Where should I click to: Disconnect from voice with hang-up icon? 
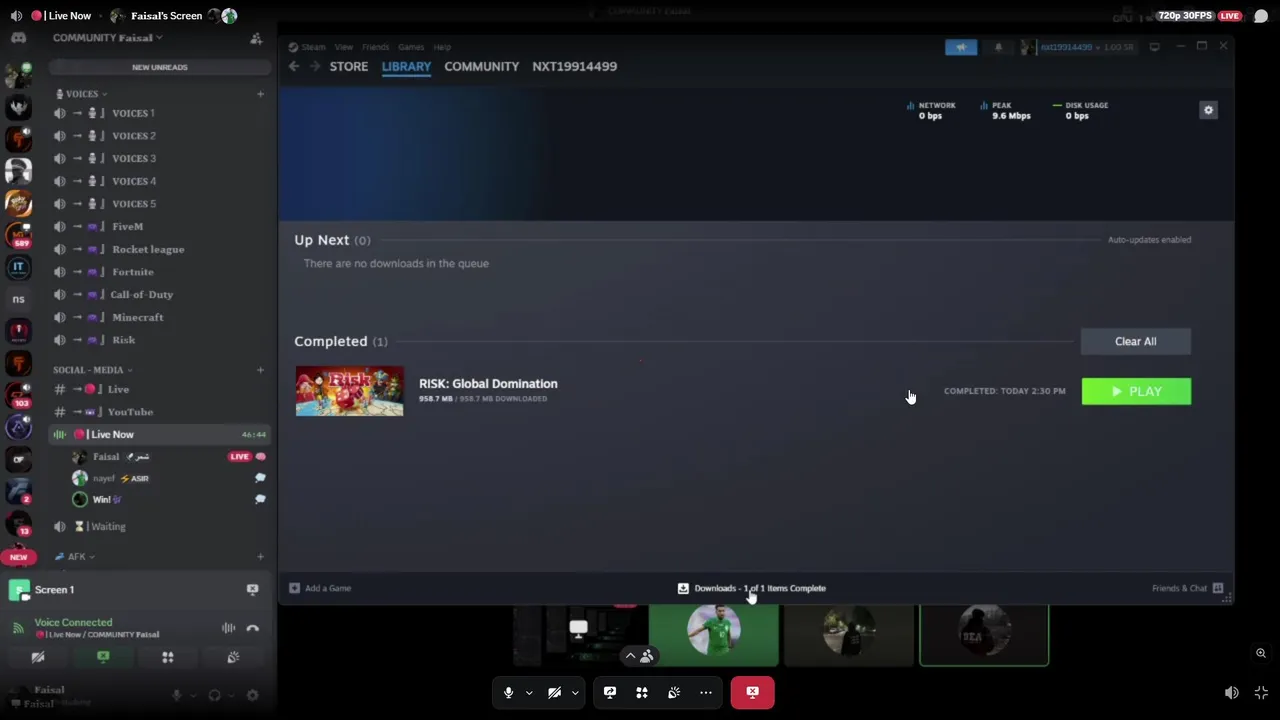[252, 628]
